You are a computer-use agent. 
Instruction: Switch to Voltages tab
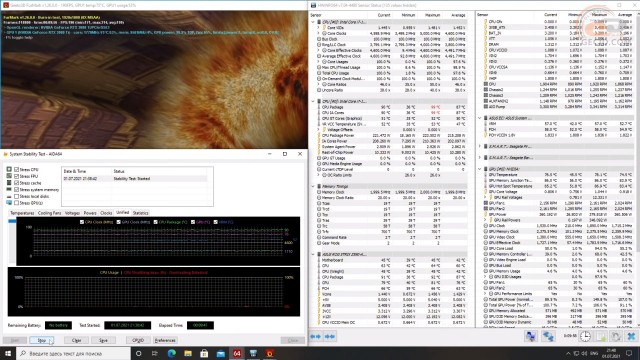coord(72,213)
